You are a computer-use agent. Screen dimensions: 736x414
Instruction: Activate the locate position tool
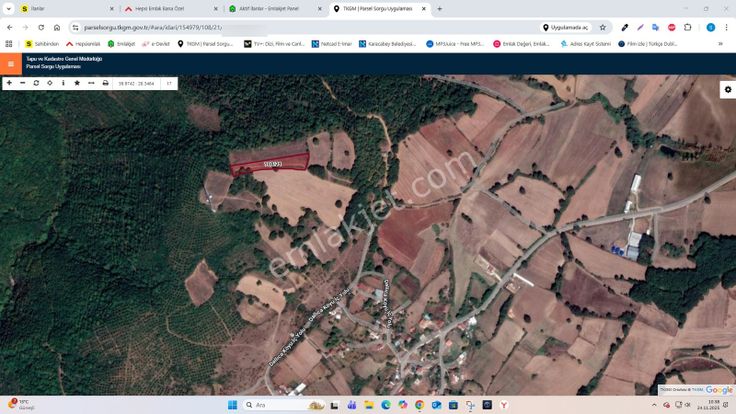click(x=50, y=83)
